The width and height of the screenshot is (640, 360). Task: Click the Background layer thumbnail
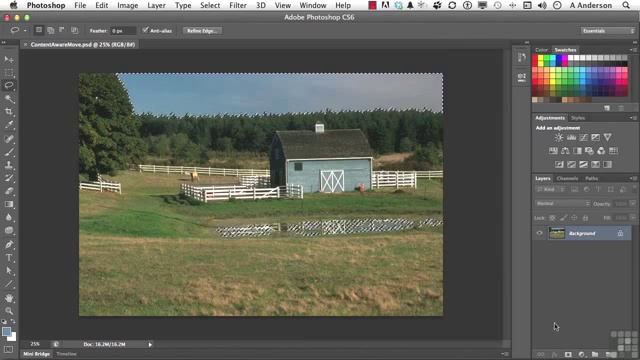(557, 233)
